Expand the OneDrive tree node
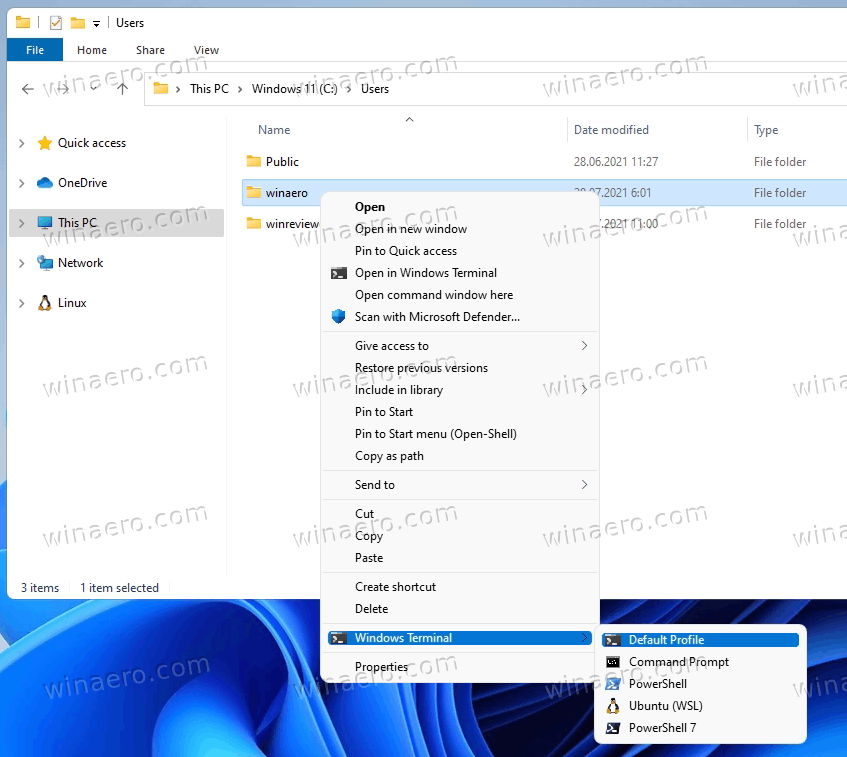 coord(22,183)
